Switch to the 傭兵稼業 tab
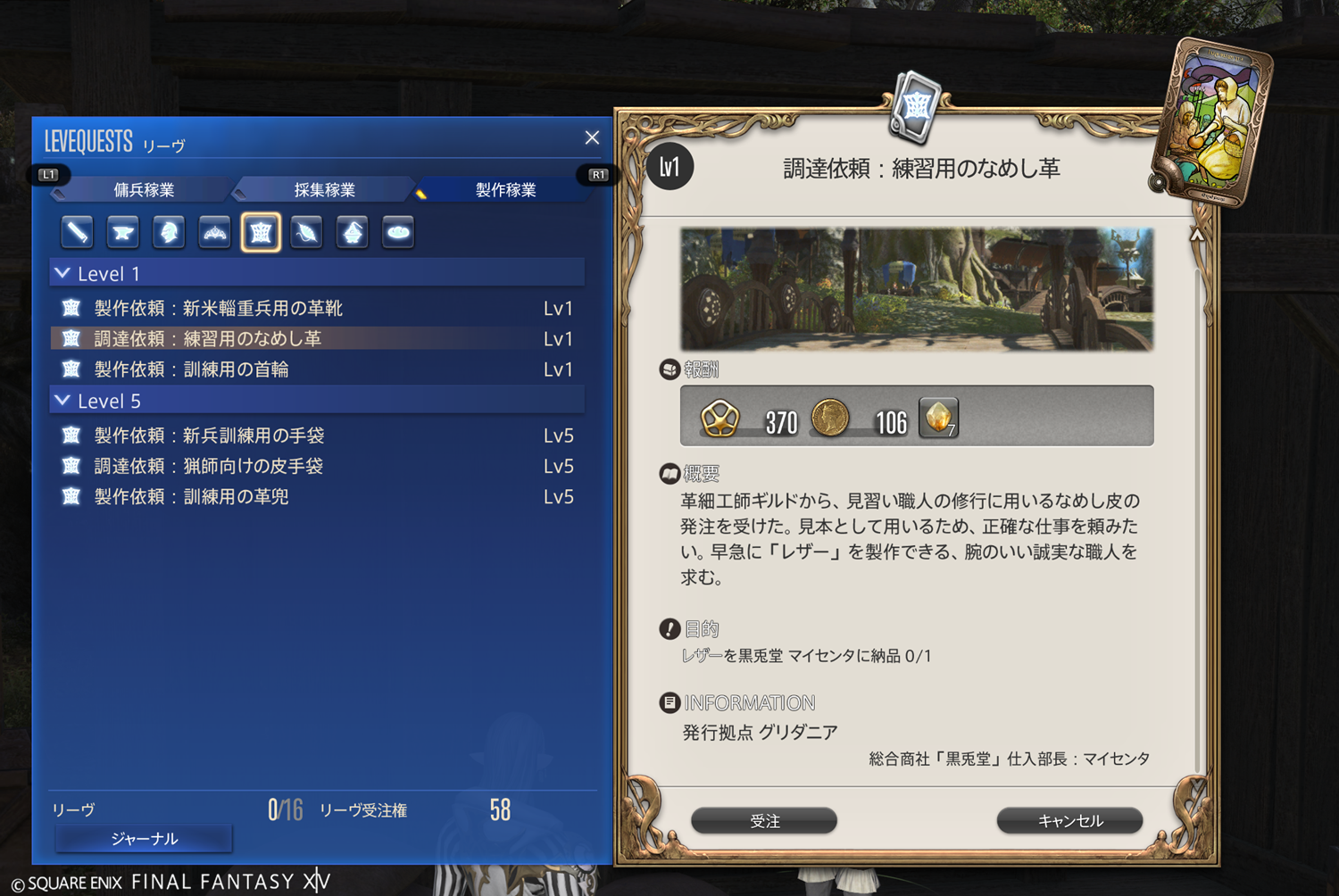Viewport: 1339px width, 896px height. pyautogui.click(x=144, y=190)
